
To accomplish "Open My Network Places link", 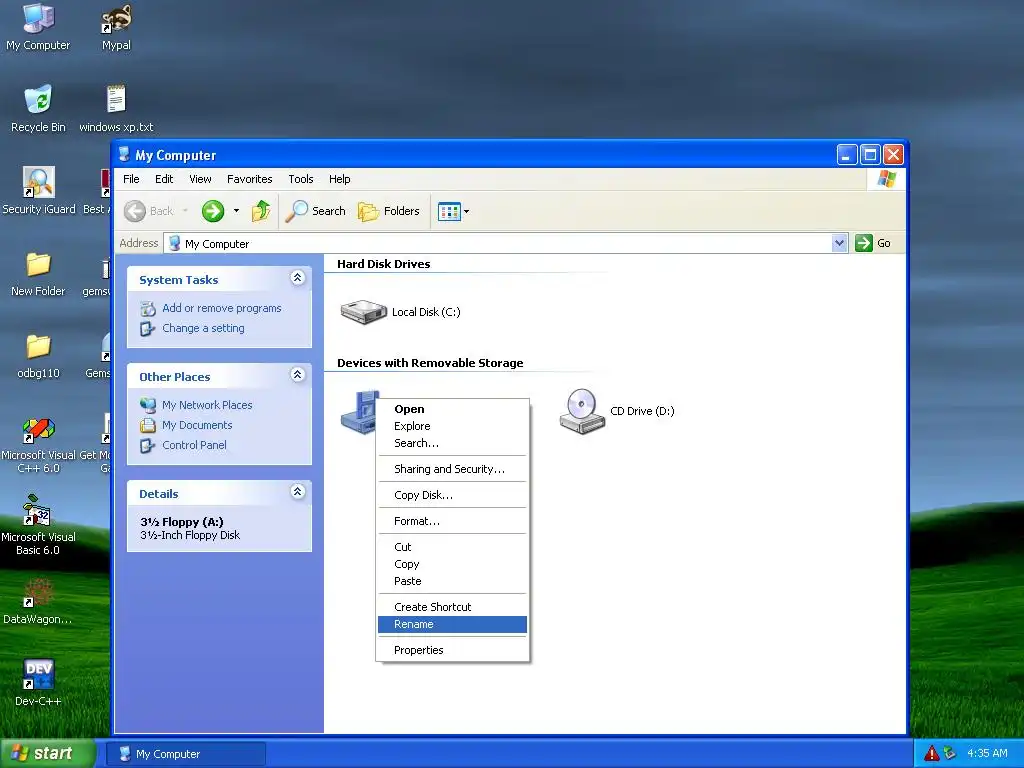I will [207, 405].
